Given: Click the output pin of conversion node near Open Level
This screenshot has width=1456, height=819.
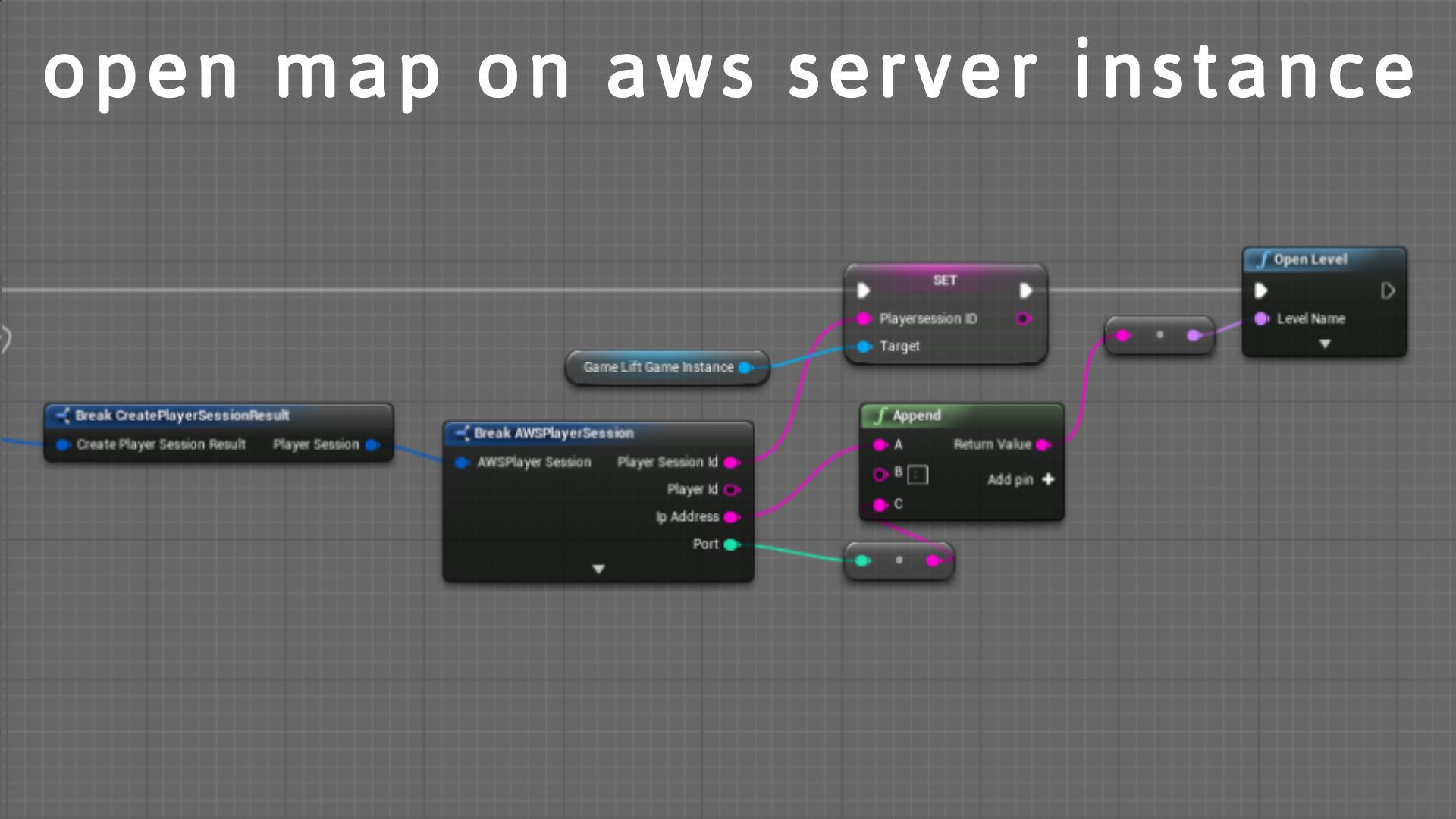Looking at the screenshot, I should pos(1194,336).
